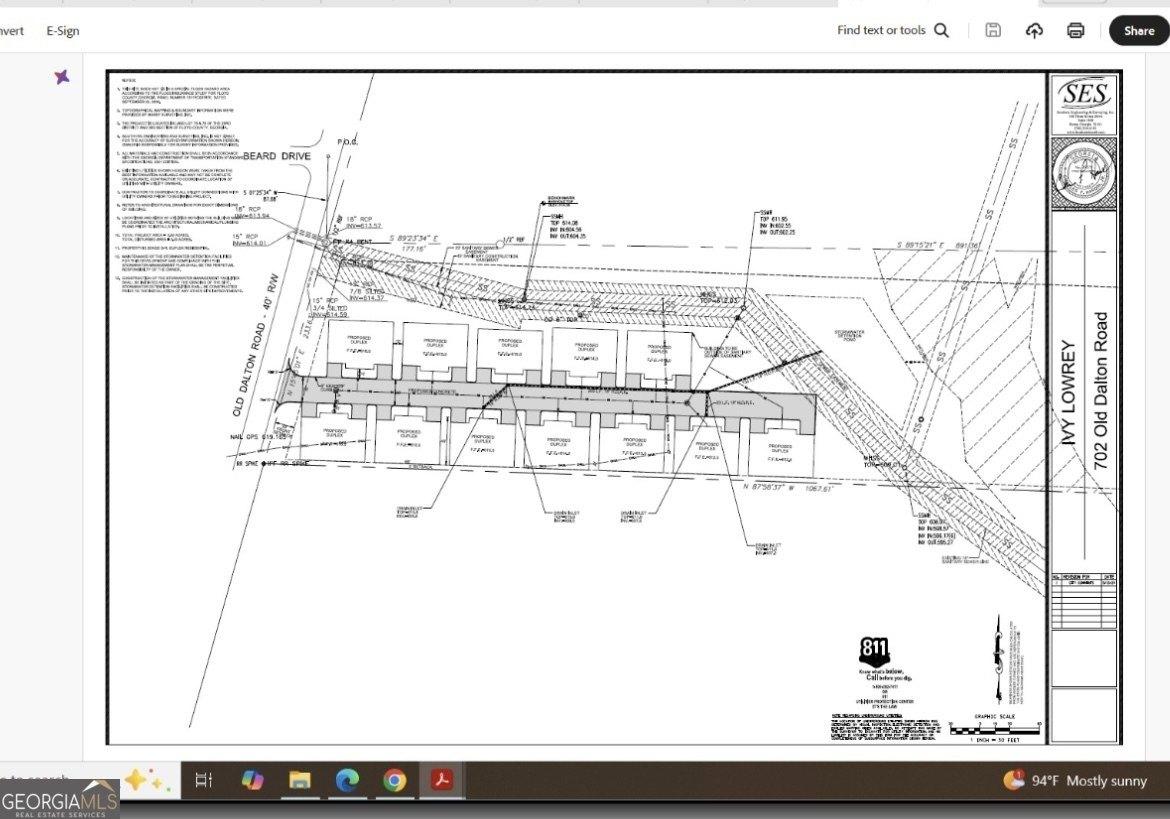Open Adobe Acrobat from the taskbar
1170x819 pixels.
coord(442,780)
